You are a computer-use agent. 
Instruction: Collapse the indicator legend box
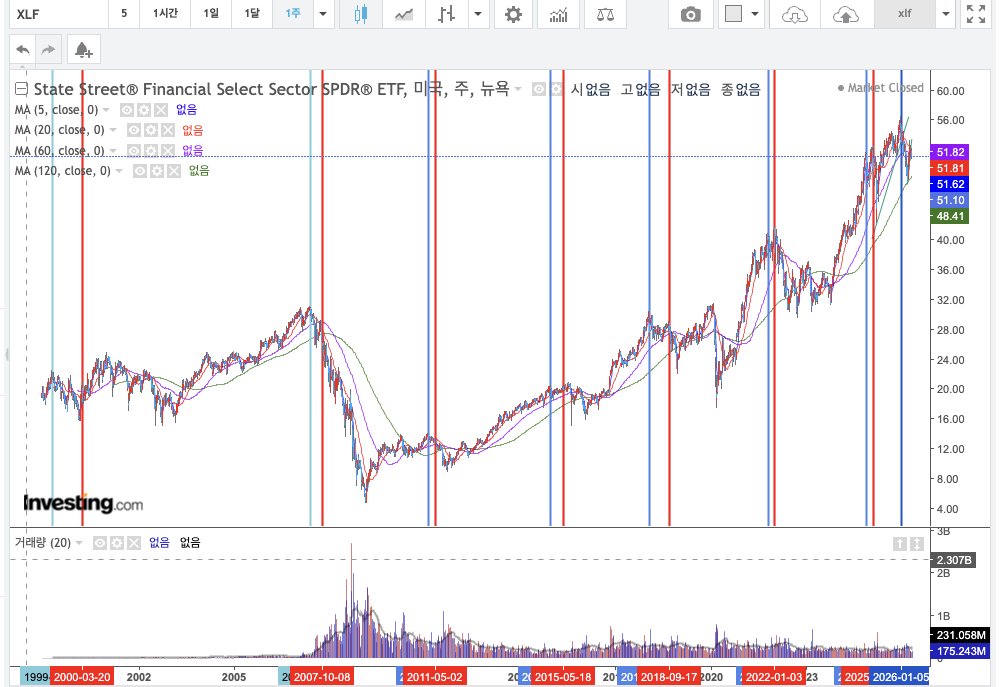point(21,89)
